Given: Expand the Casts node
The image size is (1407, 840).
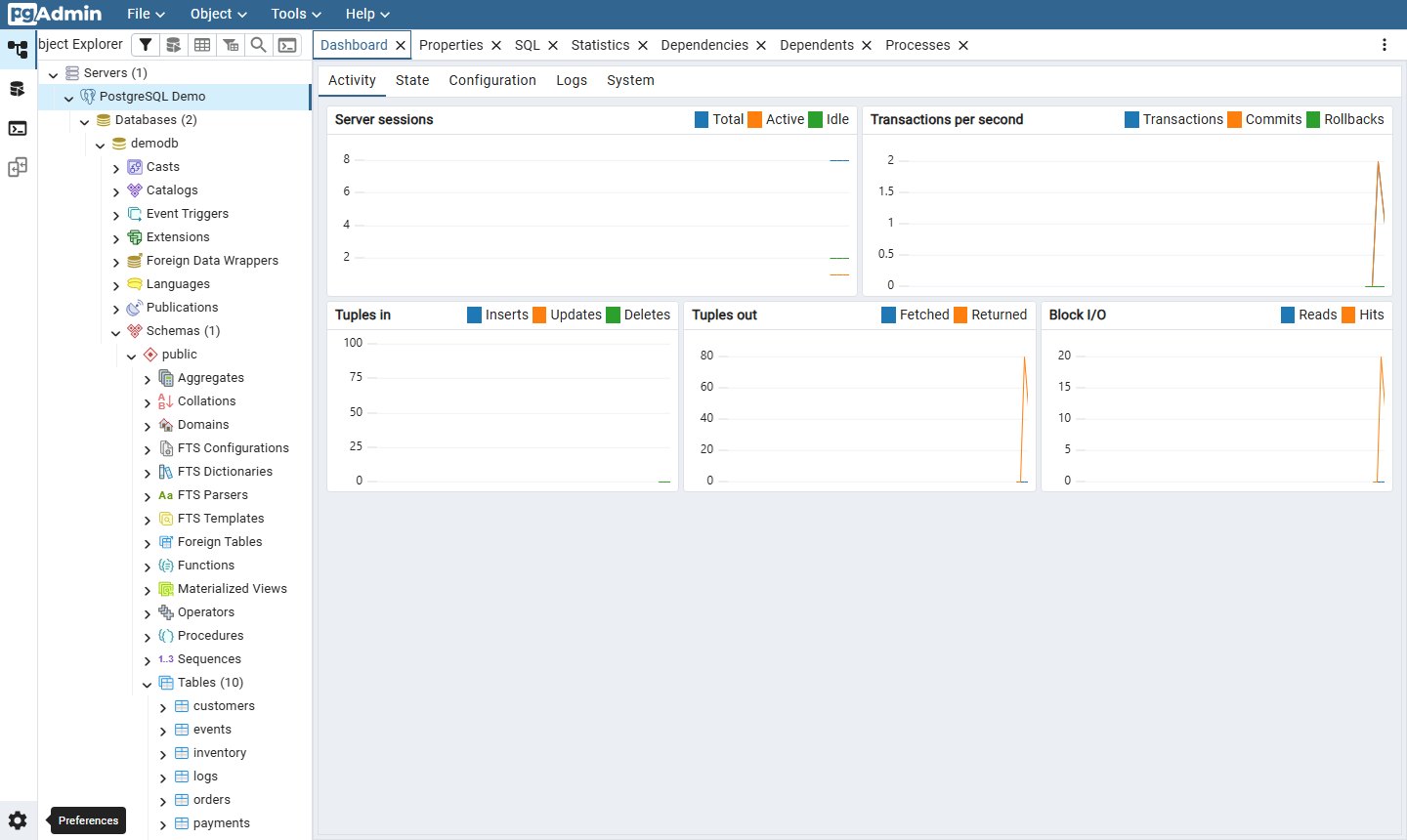Looking at the screenshot, I should tap(115, 168).
